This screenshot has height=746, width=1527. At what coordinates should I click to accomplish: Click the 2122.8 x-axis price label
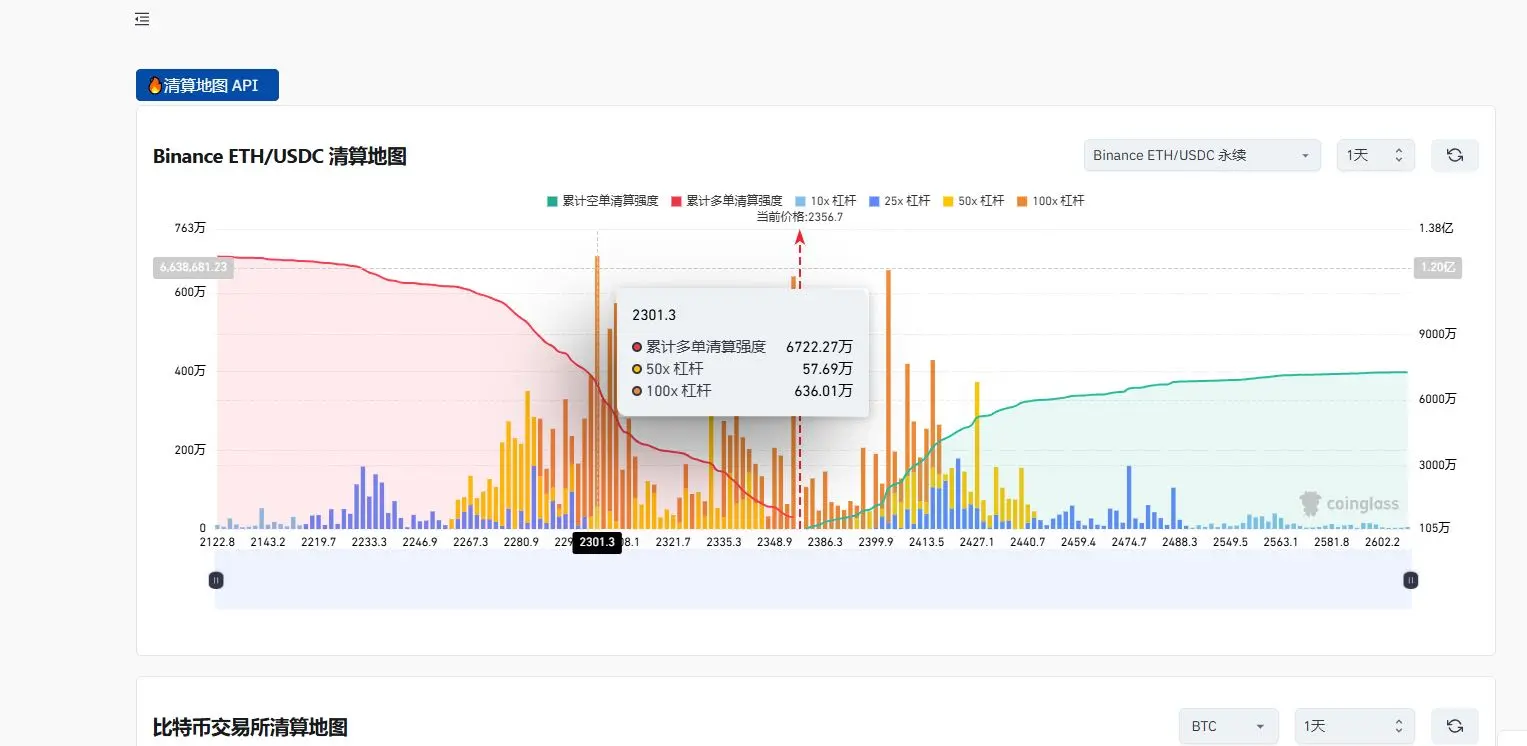[x=217, y=542]
